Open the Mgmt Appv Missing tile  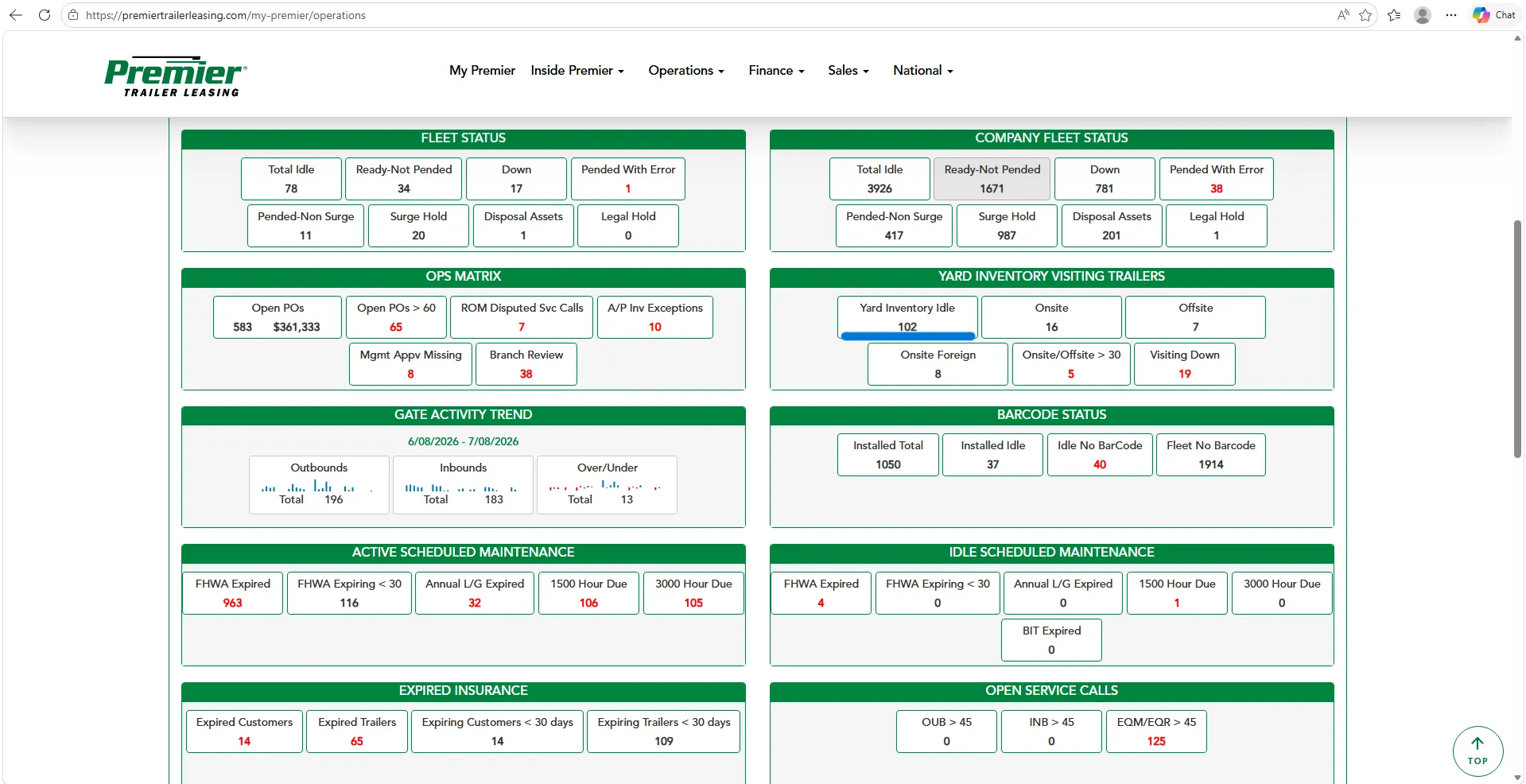[410, 364]
